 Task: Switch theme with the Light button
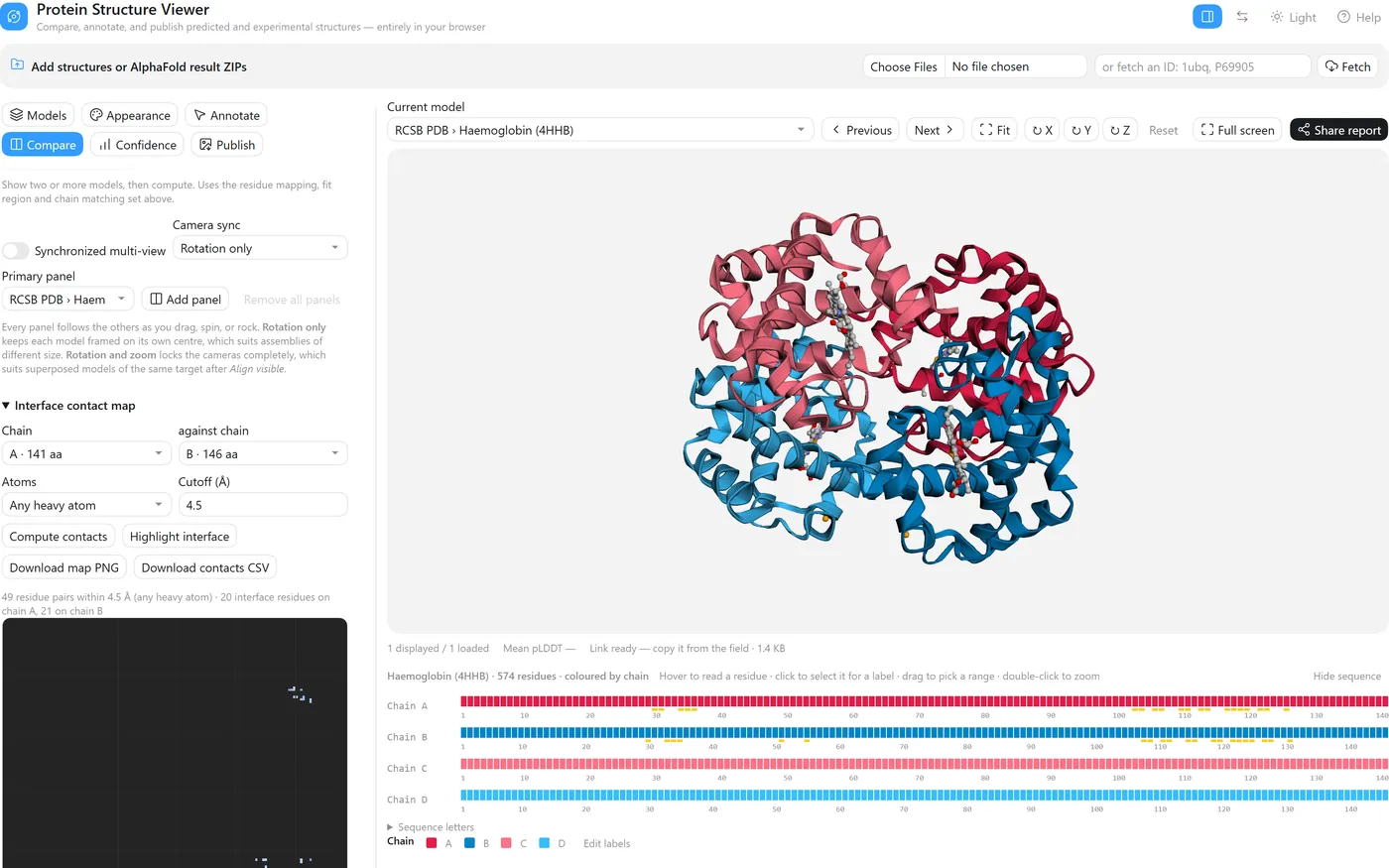click(1294, 17)
